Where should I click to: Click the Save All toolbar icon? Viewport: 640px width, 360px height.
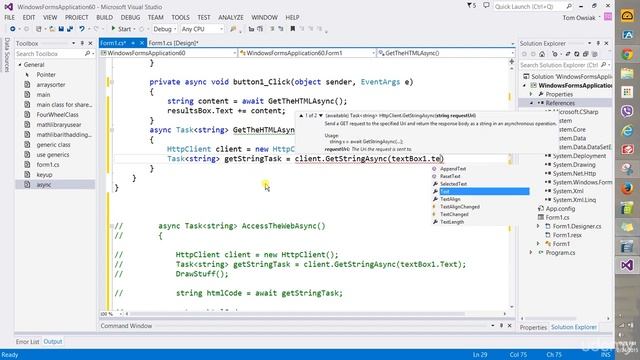[70, 29]
